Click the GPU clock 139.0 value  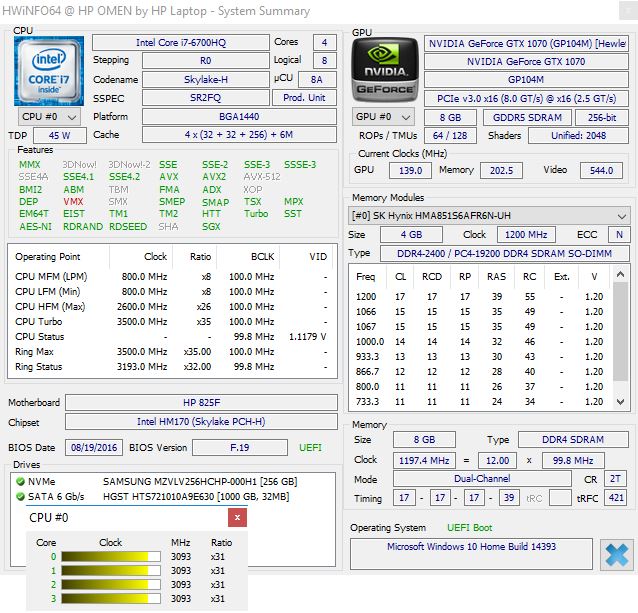(410, 170)
